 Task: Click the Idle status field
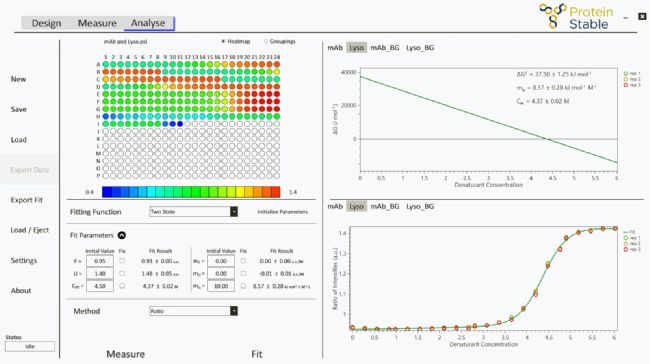click(x=30, y=347)
